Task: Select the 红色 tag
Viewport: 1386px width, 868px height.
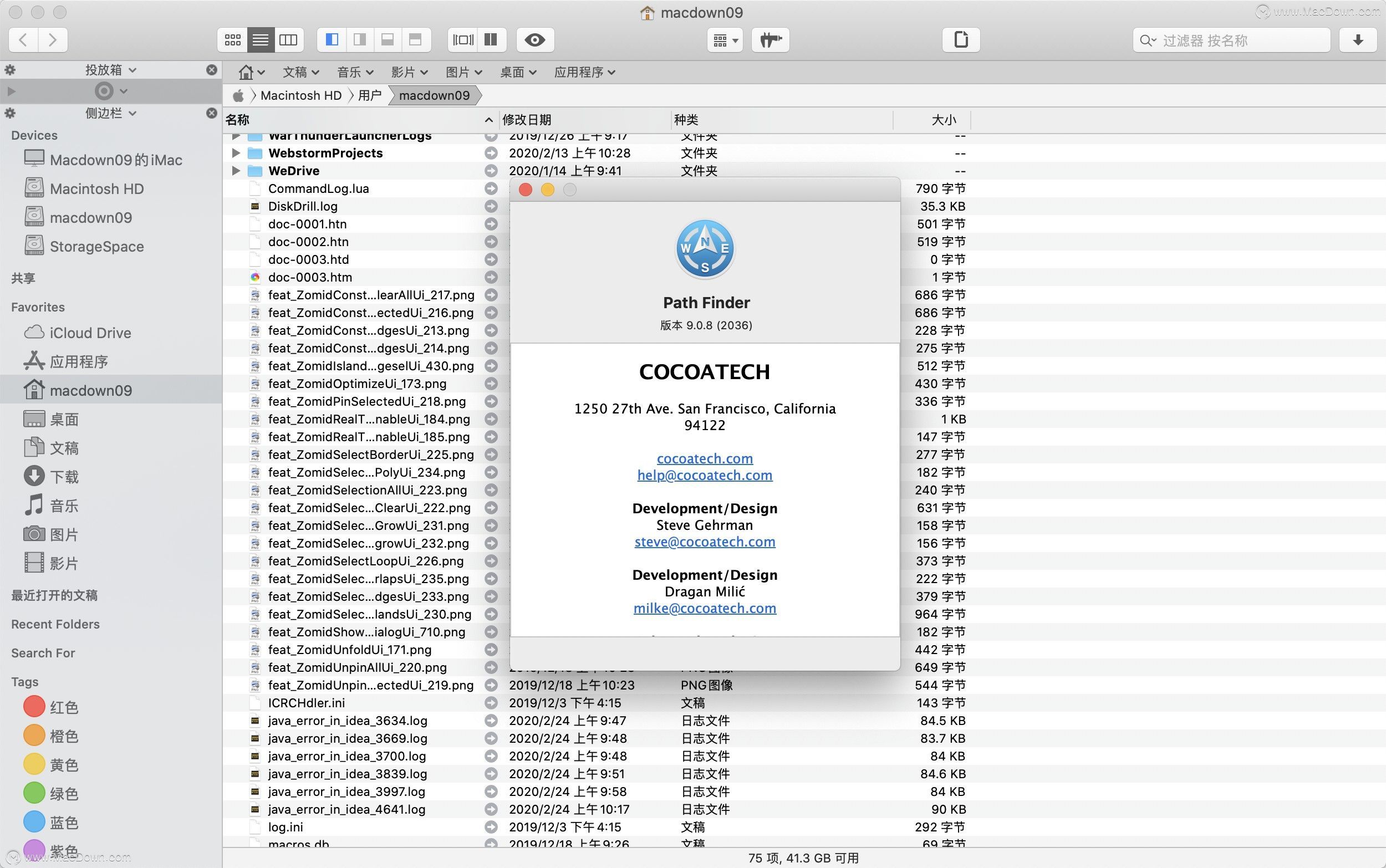Action: pyautogui.click(x=51, y=707)
